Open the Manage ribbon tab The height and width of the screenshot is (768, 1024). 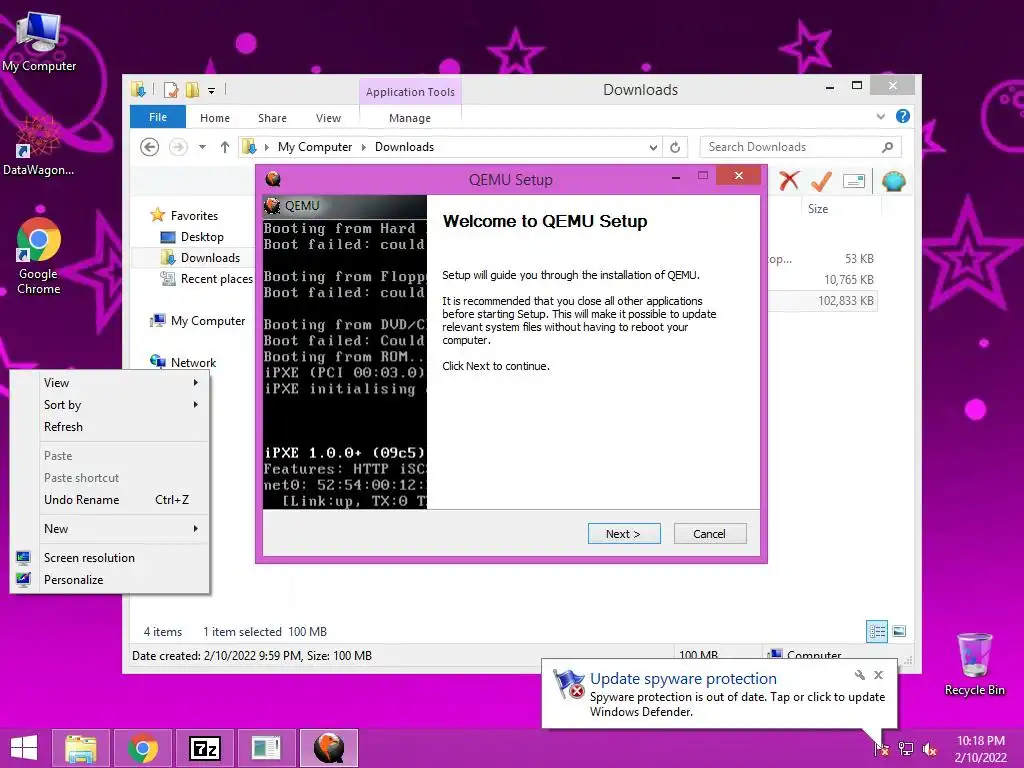click(x=409, y=118)
